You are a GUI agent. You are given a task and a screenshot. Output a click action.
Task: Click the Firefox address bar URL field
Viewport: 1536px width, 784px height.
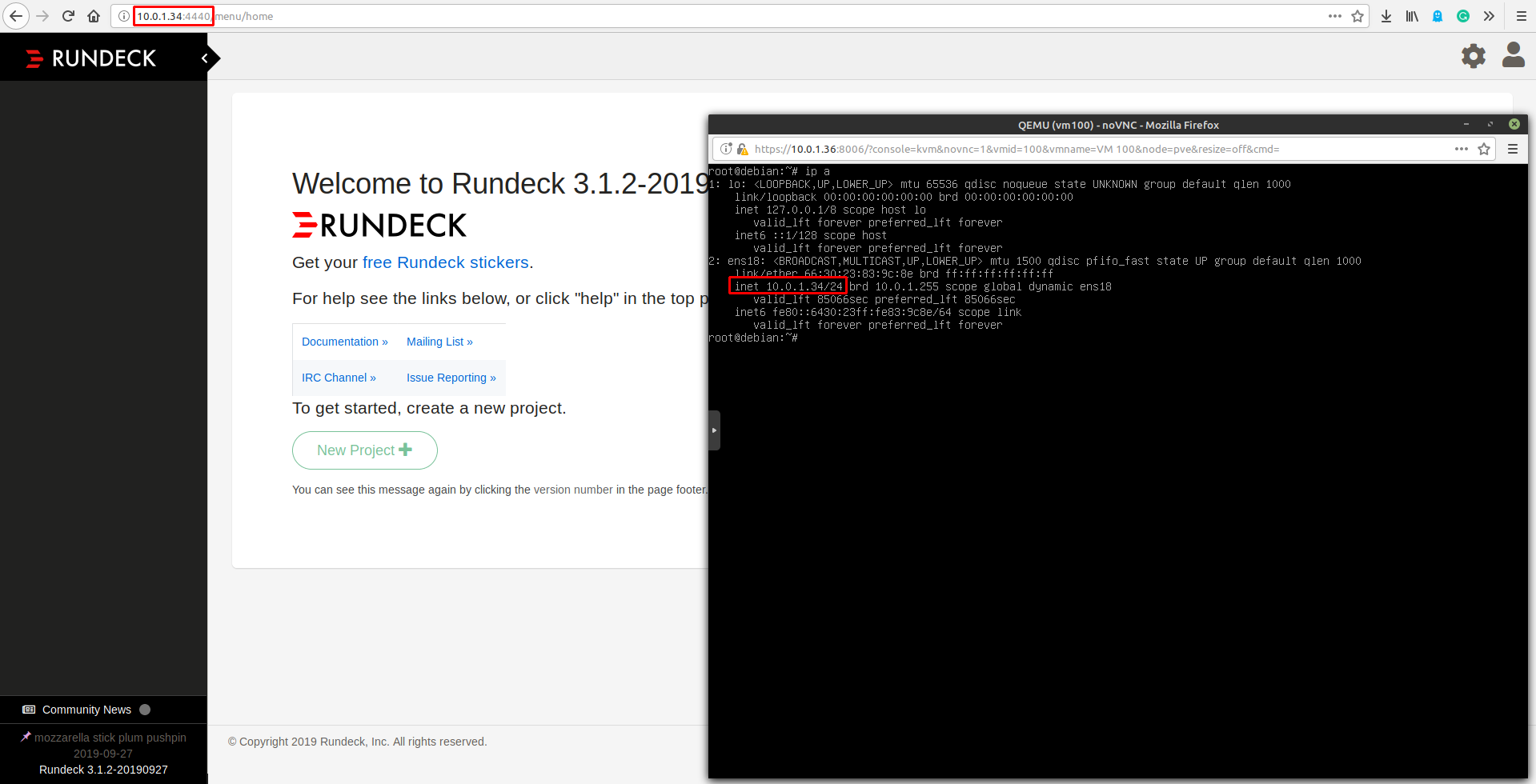(x=320, y=16)
